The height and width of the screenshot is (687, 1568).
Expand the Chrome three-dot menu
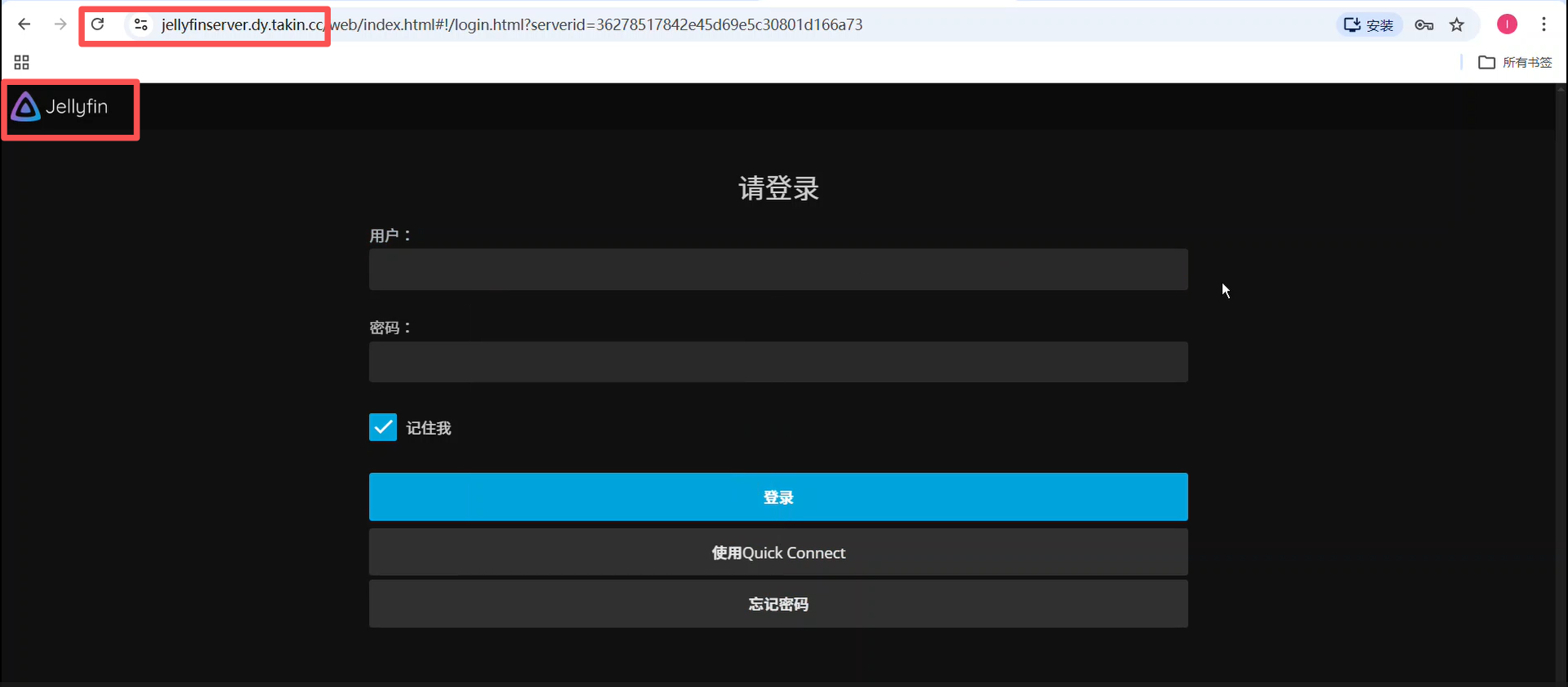coord(1543,25)
